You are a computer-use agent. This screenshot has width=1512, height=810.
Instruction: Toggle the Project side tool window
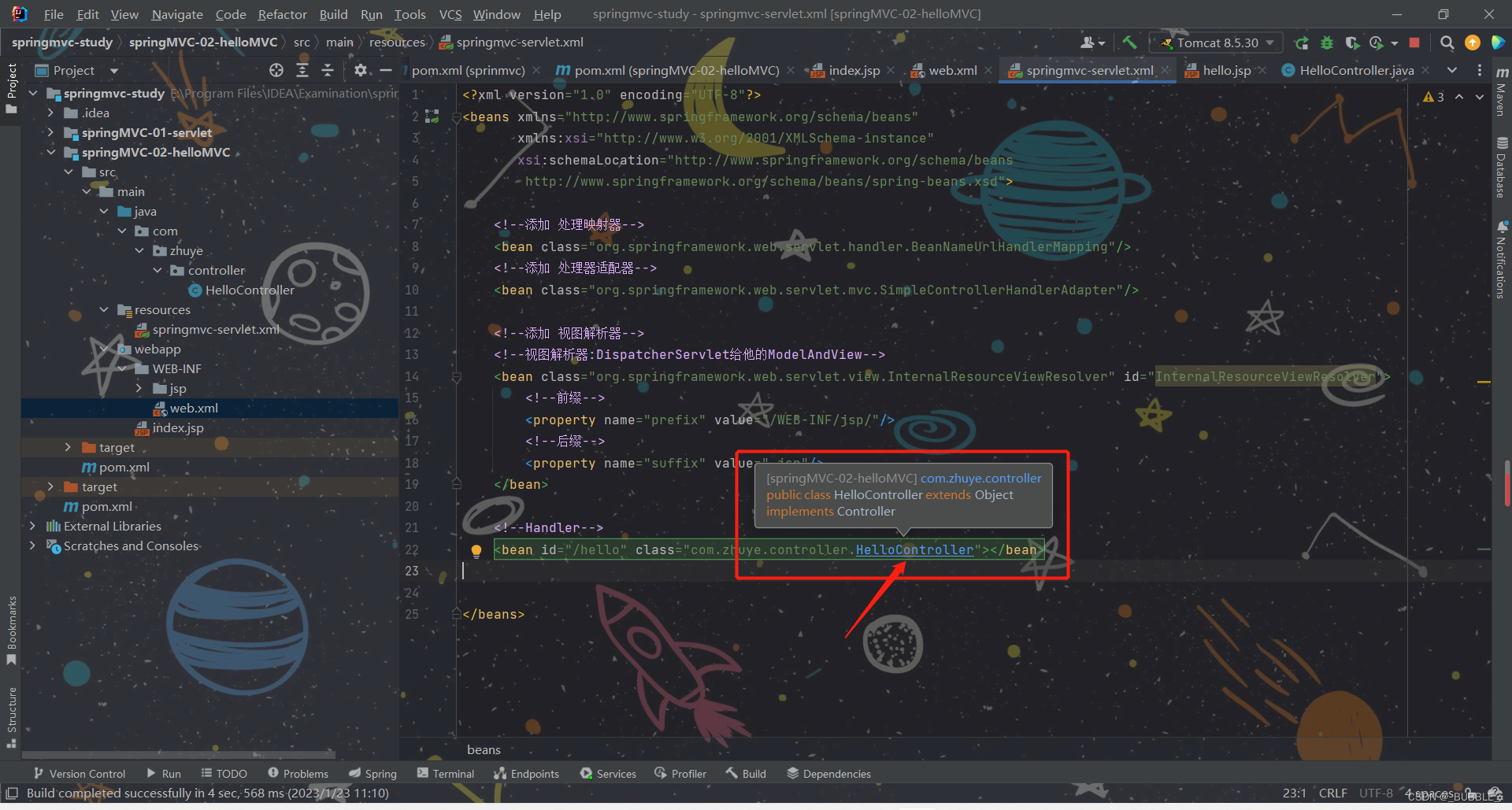point(11,88)
